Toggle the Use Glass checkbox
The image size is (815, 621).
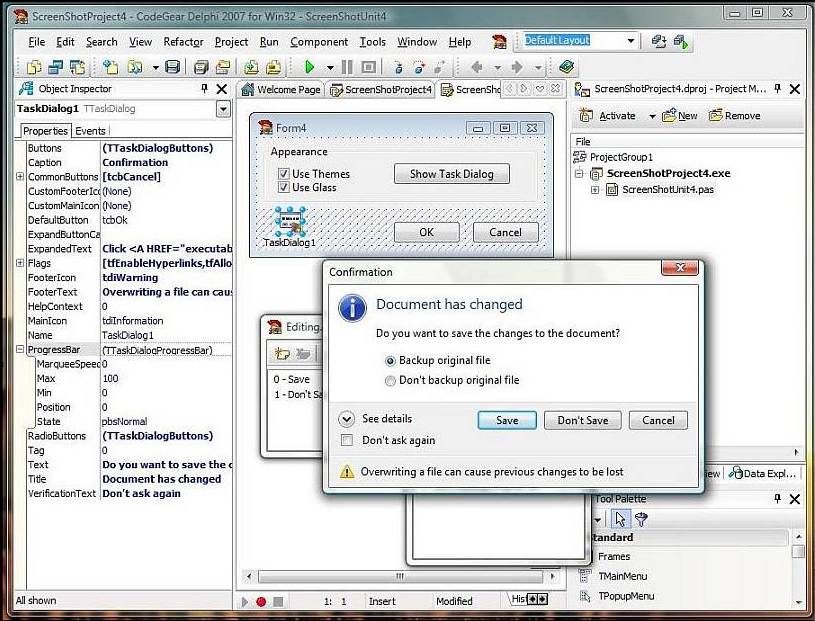point(284,188)
